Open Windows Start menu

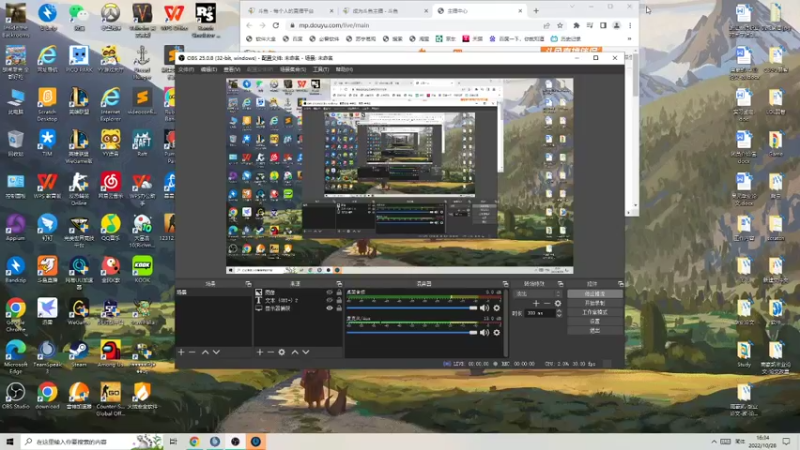9,441
